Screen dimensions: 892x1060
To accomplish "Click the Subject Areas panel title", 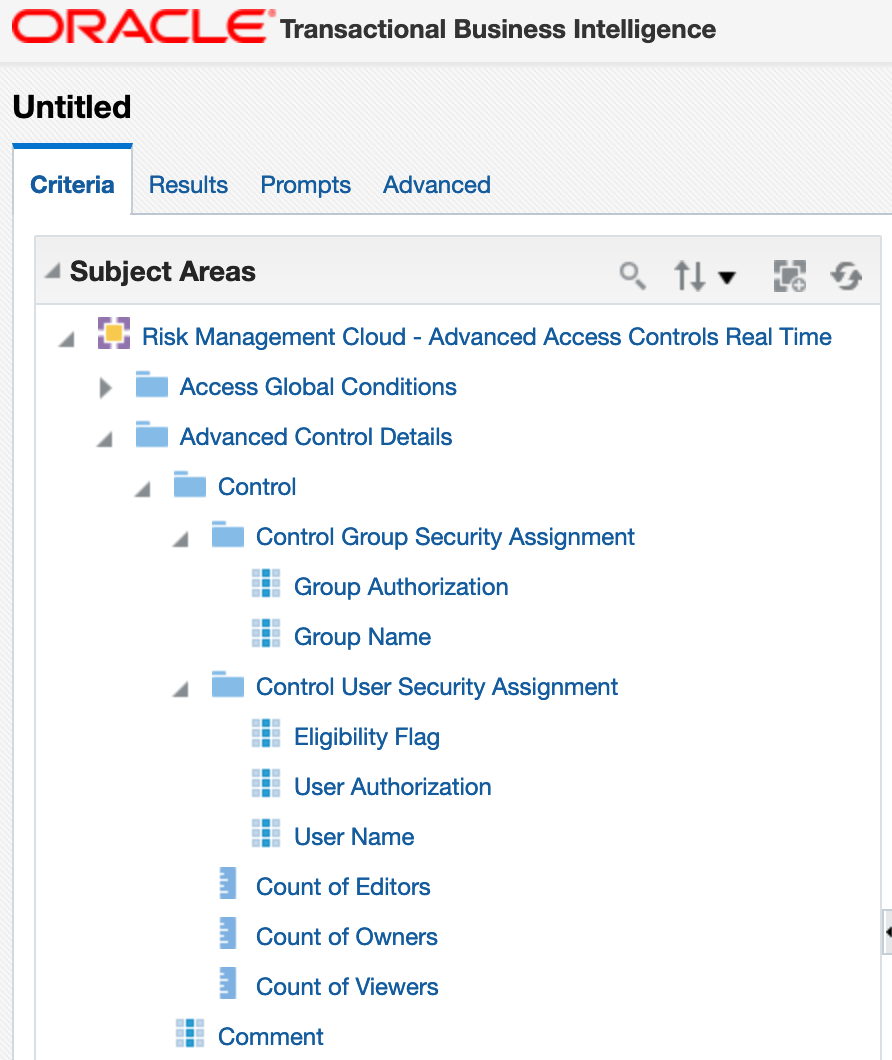I will pos(163,272).
